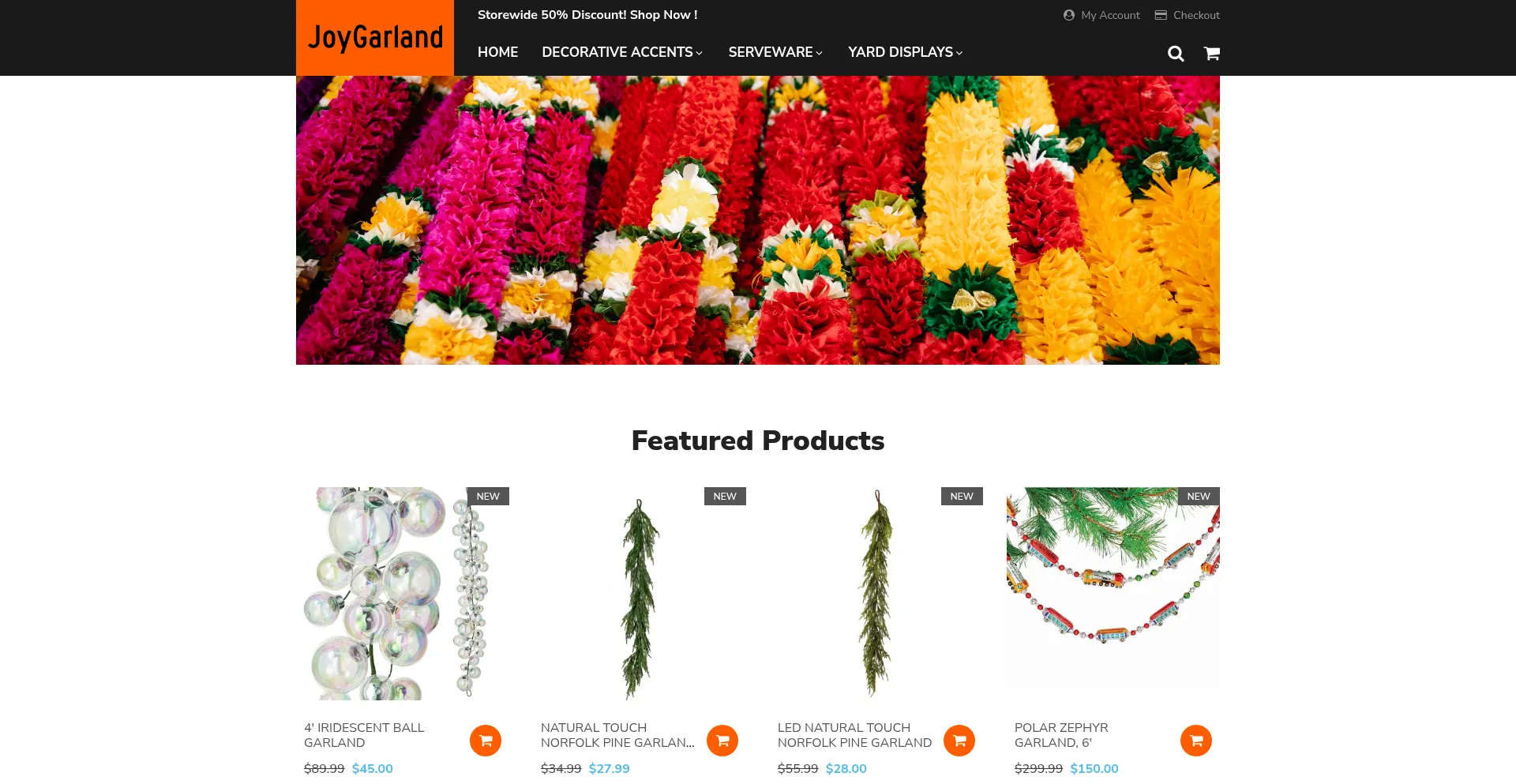The height and width of the screenshot is (784, 1516).
Task: Add LED Natural Touch Norfolk Pine Garland to cart
Action: (959, 741)
